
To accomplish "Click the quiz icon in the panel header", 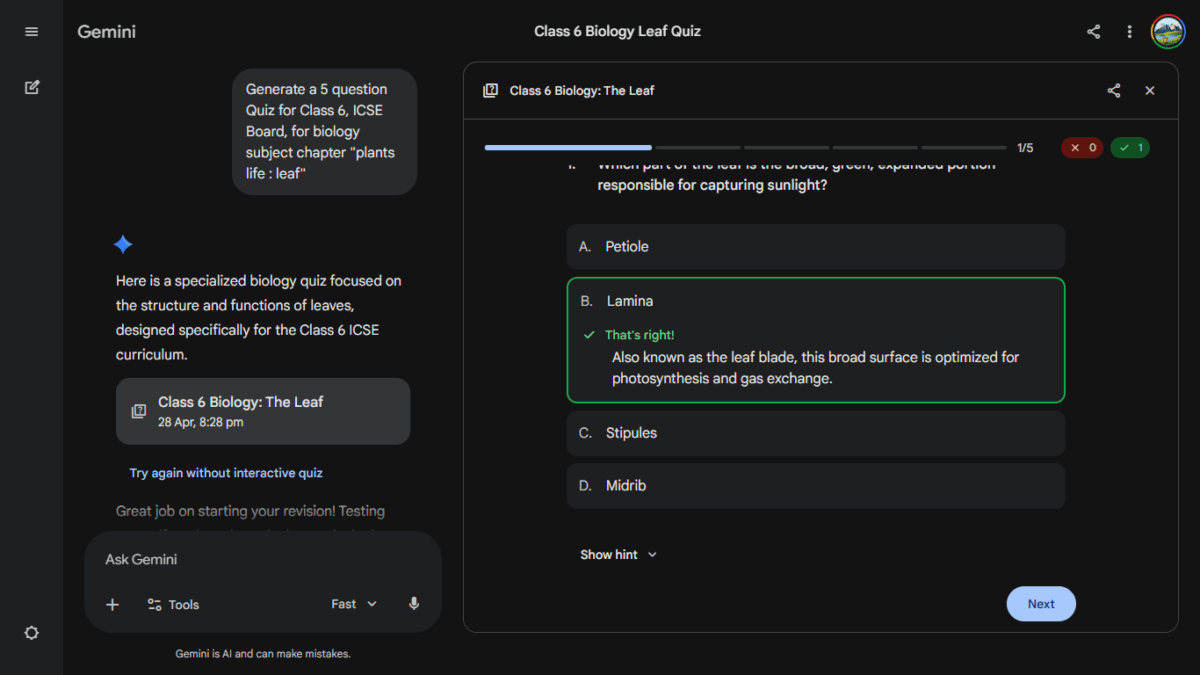I will tap(490, 90).
